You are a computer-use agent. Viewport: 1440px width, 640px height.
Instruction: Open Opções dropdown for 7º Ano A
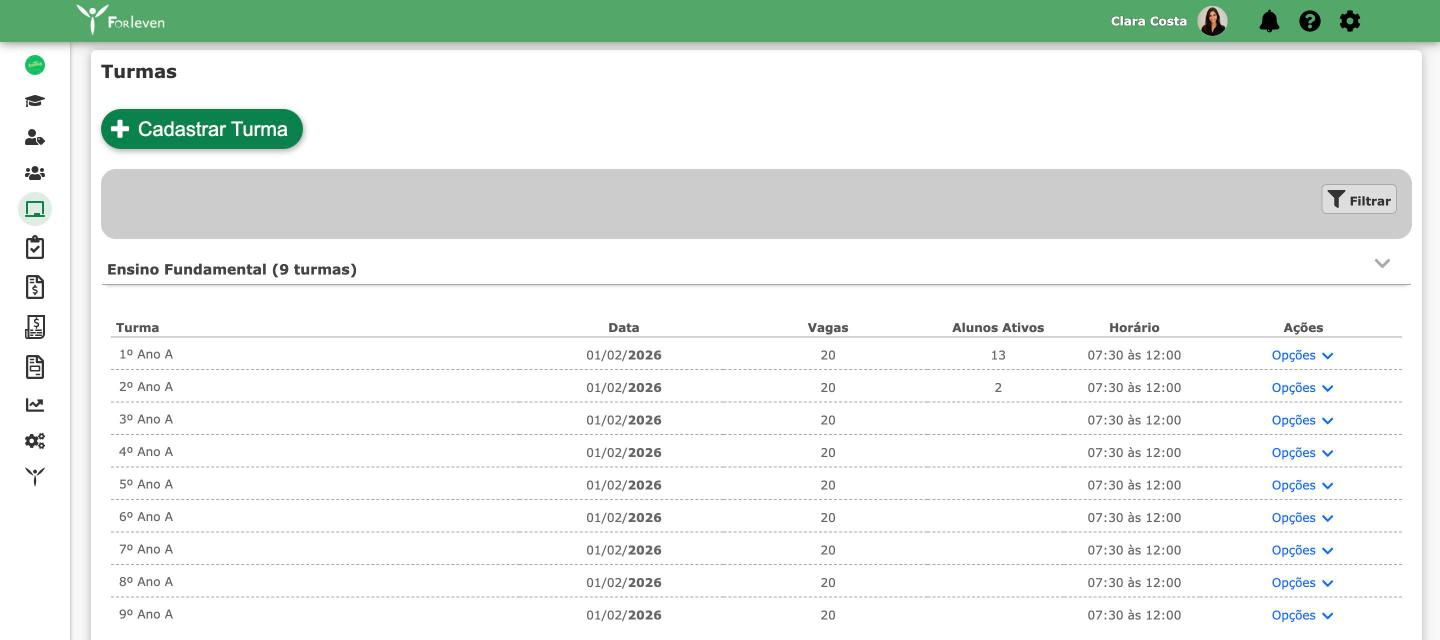tap(1303, 551)
